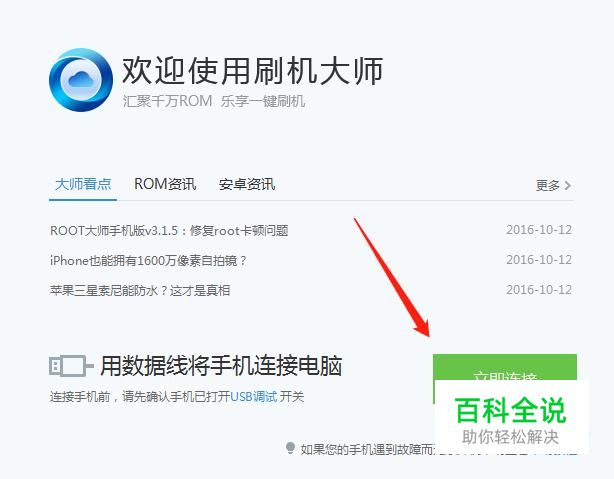Click the light bulb tip icon
Image resolution: width=614 pixels, height=479 pixels.
tap(290, 448)
